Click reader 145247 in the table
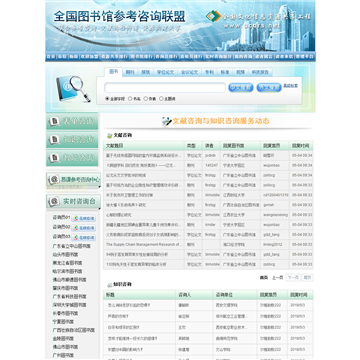 211,165
